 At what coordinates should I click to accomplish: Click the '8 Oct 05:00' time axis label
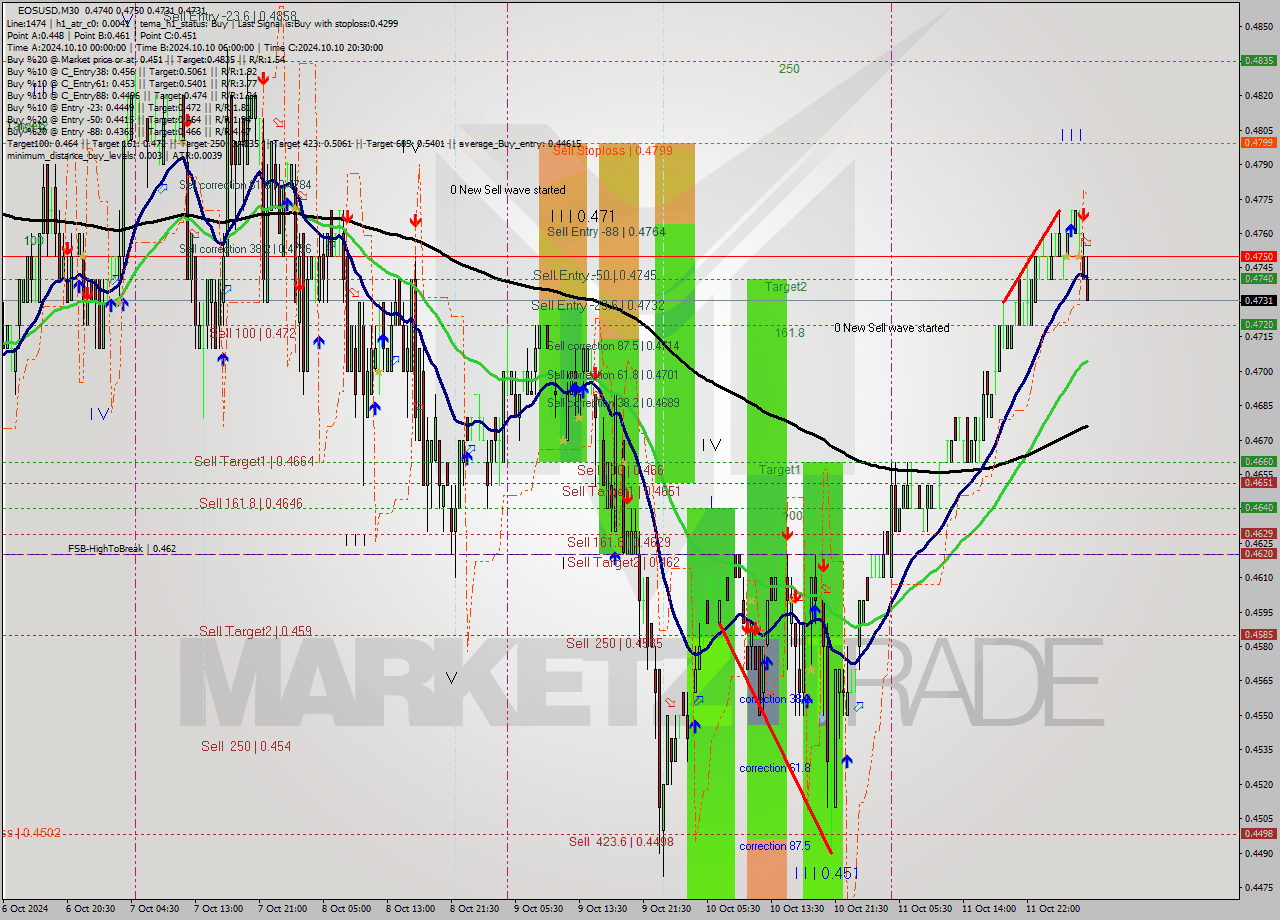pos(347,909)
